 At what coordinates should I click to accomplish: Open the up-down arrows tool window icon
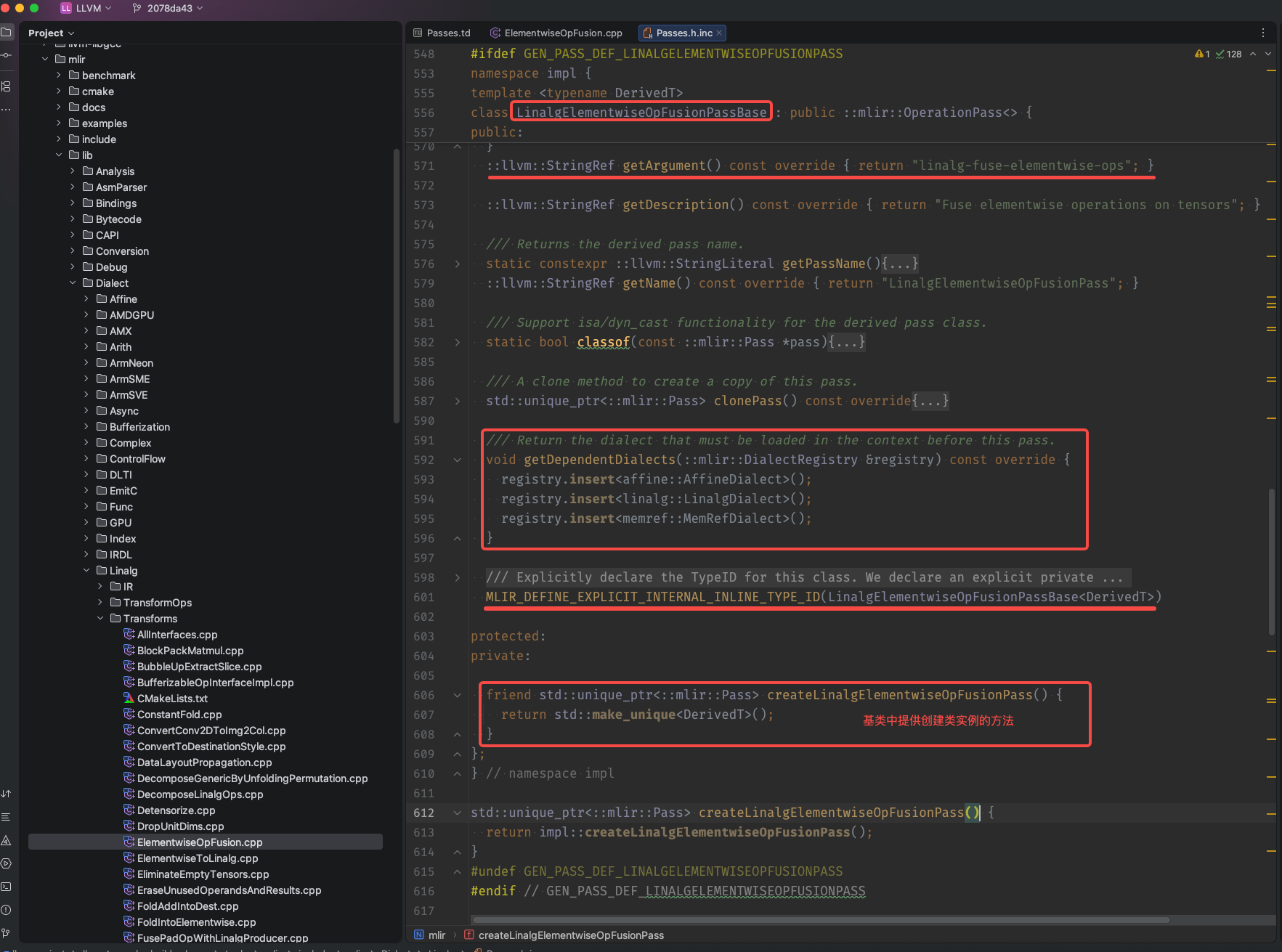click(x=7, y=794)
